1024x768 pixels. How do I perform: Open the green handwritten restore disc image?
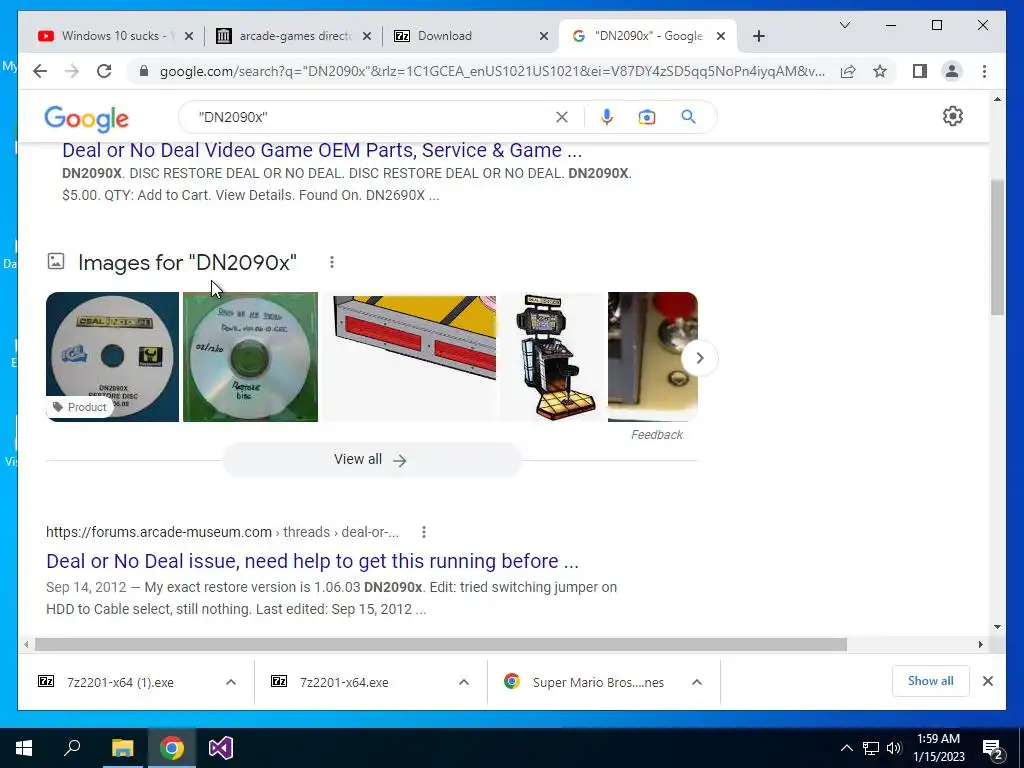point(250,357)
